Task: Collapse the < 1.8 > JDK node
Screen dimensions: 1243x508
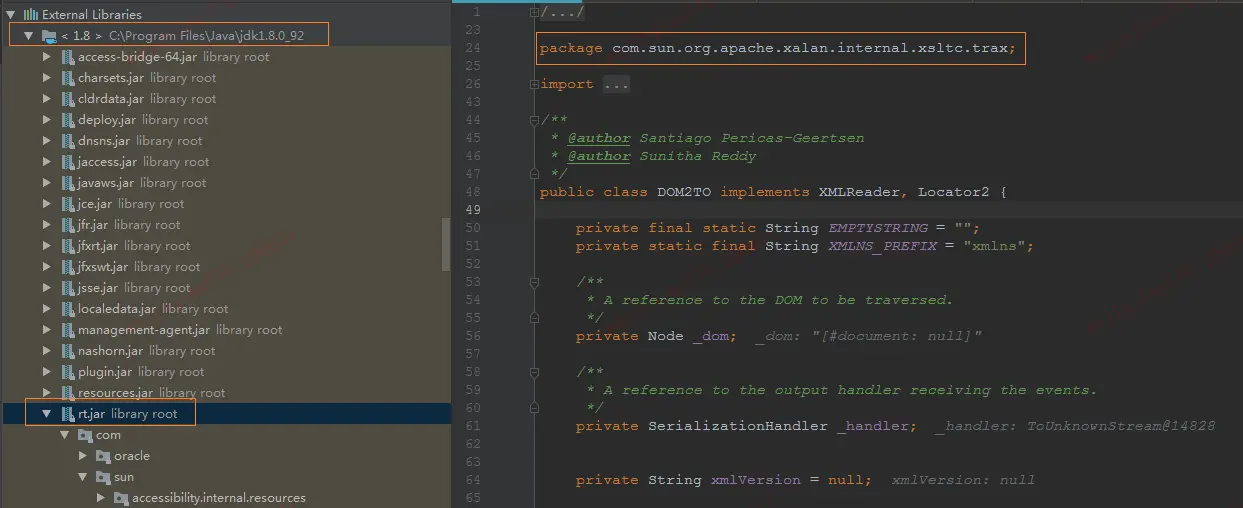Action: [x=29, y=36]
